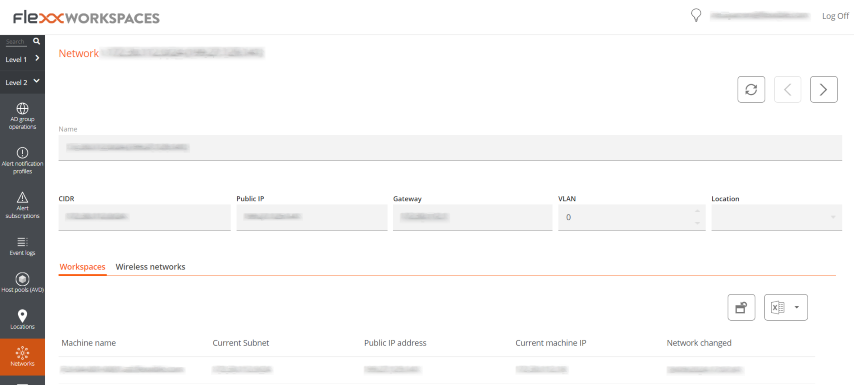This screenshot has height=385, width=854.
Task: Open the Location dropdown
Action: [777, 217]
